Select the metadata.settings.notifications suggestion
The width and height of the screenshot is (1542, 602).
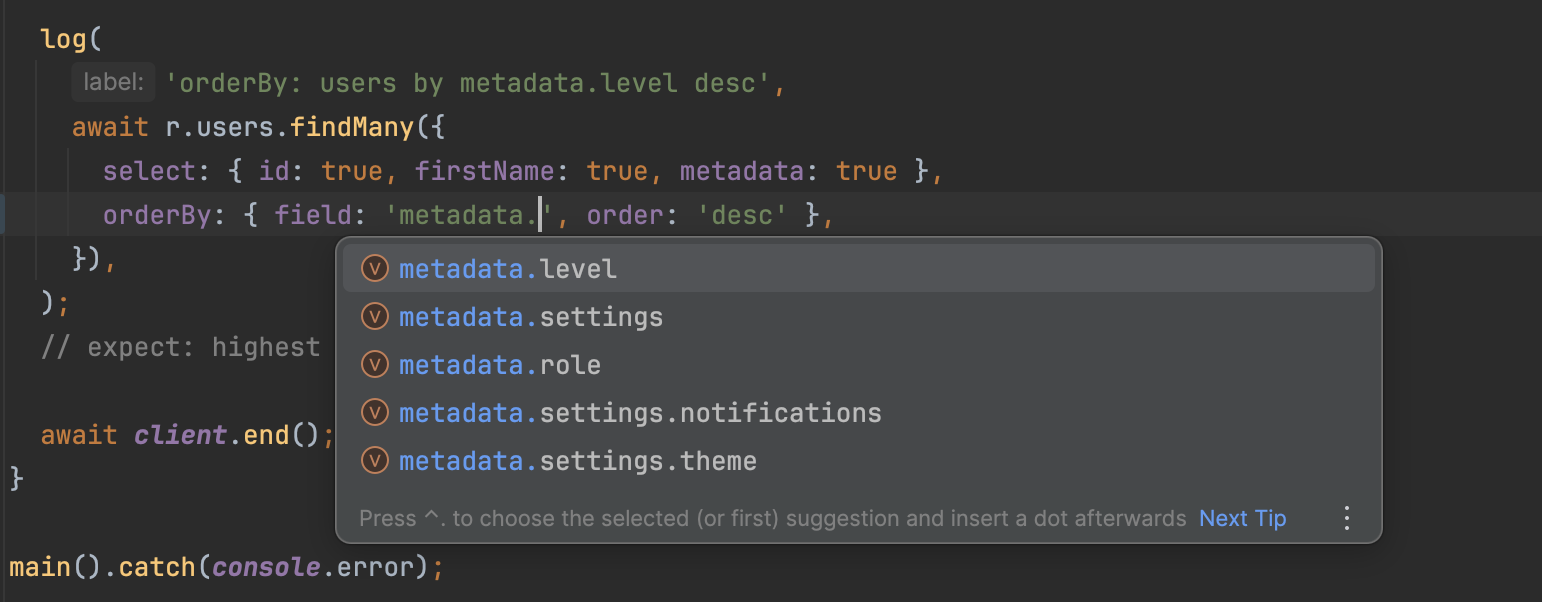[x=640, y=412]
